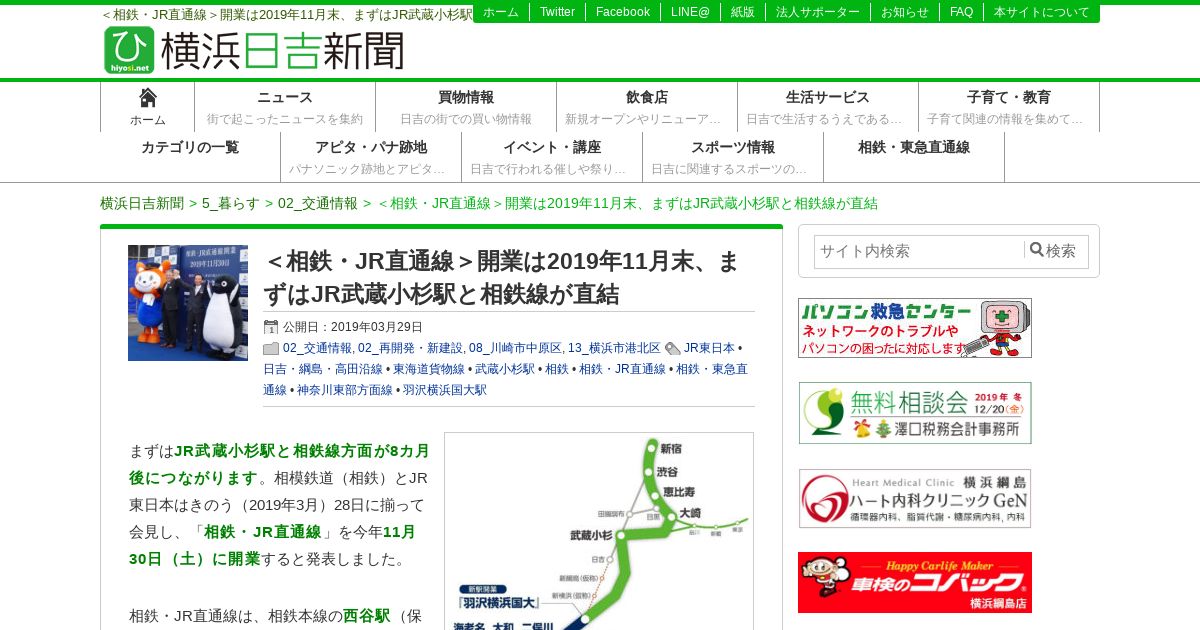Click the Yokohama Hiyoshi Shimbun site logo
Viewport: 1200px width, 630px height.
pos(254,50)
